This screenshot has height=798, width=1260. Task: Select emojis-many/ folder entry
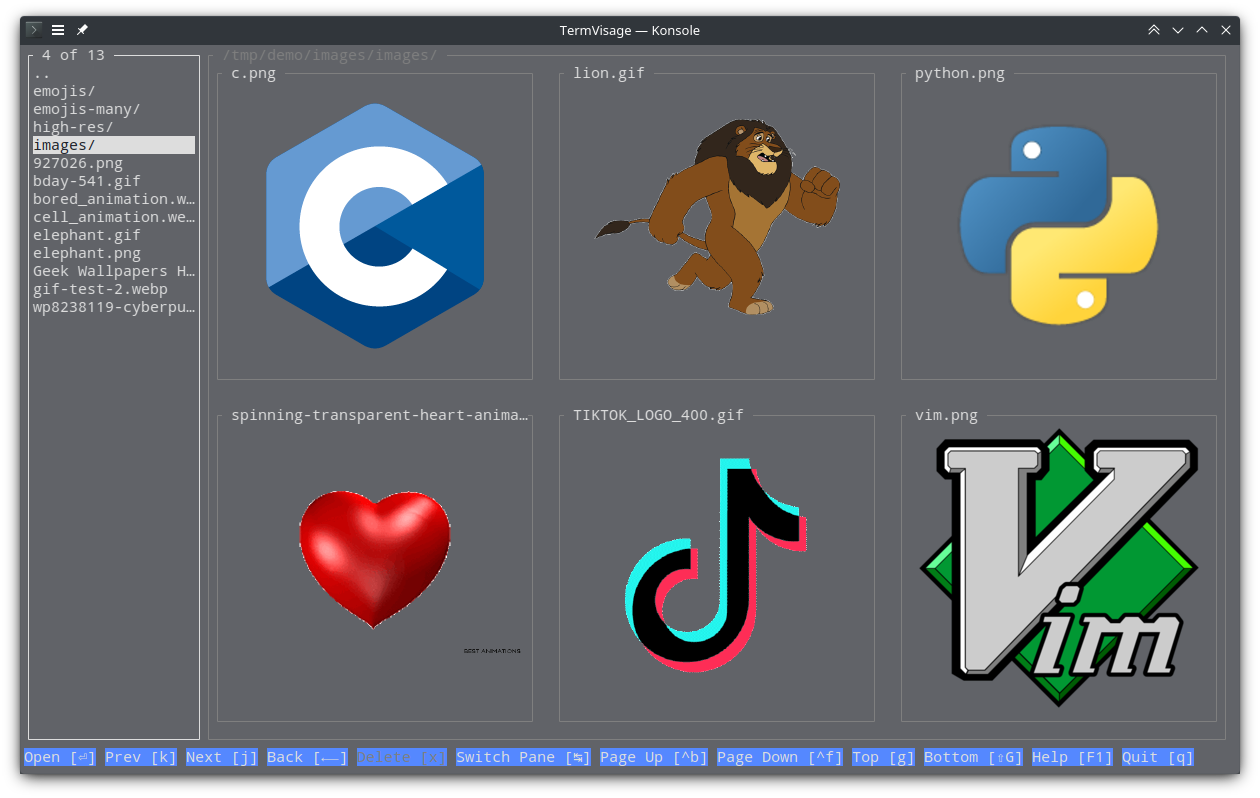[114, 109]
